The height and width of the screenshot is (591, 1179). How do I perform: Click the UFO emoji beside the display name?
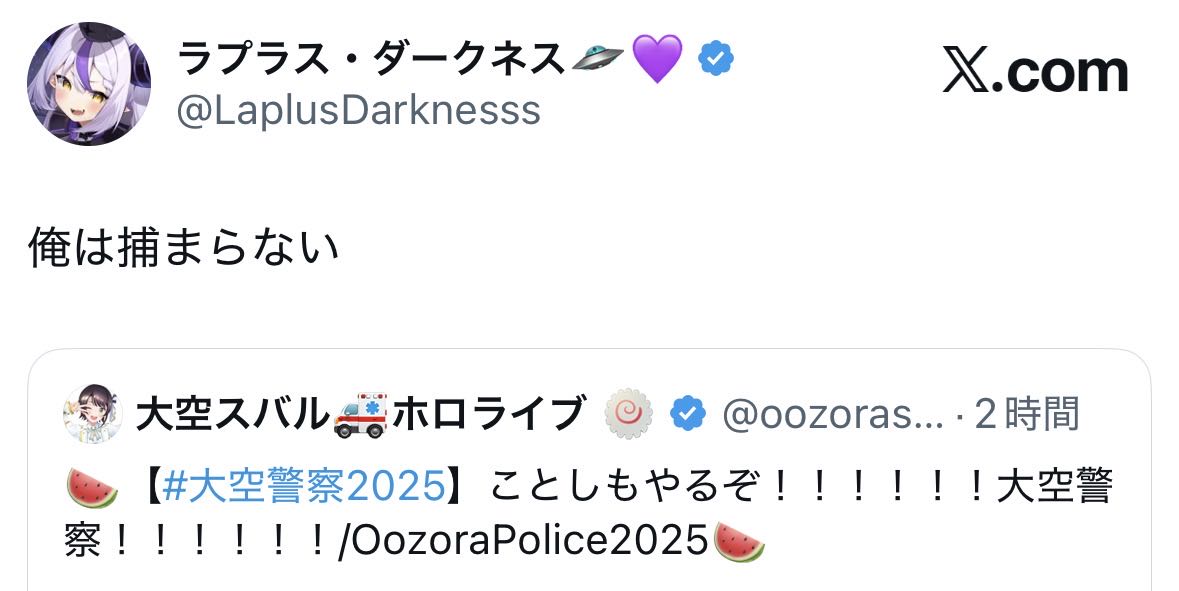pyautogui.click(x=599, y=62)
